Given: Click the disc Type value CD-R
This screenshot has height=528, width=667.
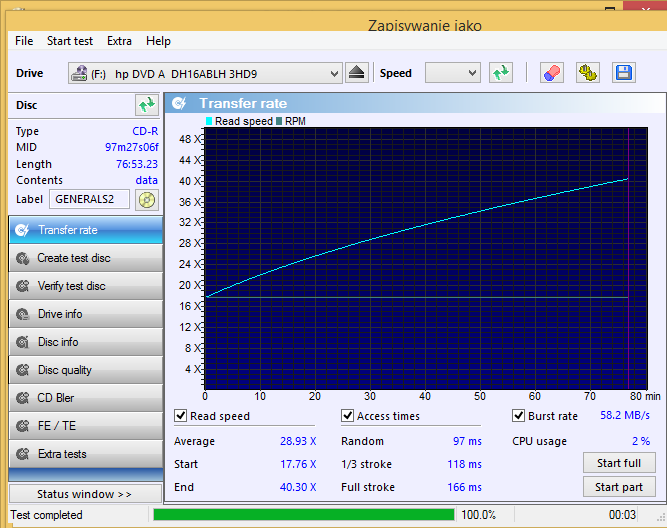Looking at the screenshot, I should click(145, 131).
